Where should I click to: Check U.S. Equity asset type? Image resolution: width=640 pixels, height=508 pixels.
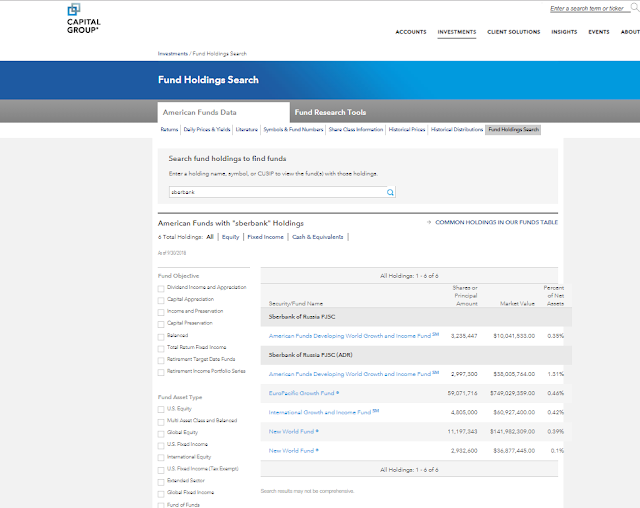(x=161, y=410)
